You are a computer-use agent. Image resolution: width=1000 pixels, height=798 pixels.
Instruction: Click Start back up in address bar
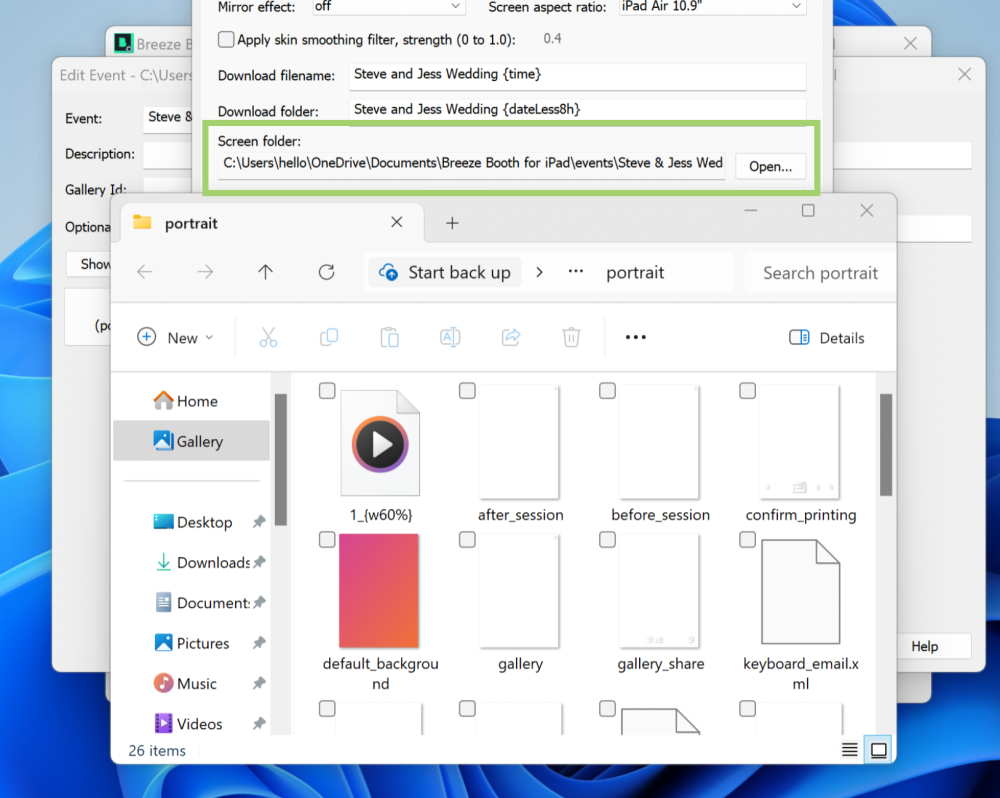[445, 272]
